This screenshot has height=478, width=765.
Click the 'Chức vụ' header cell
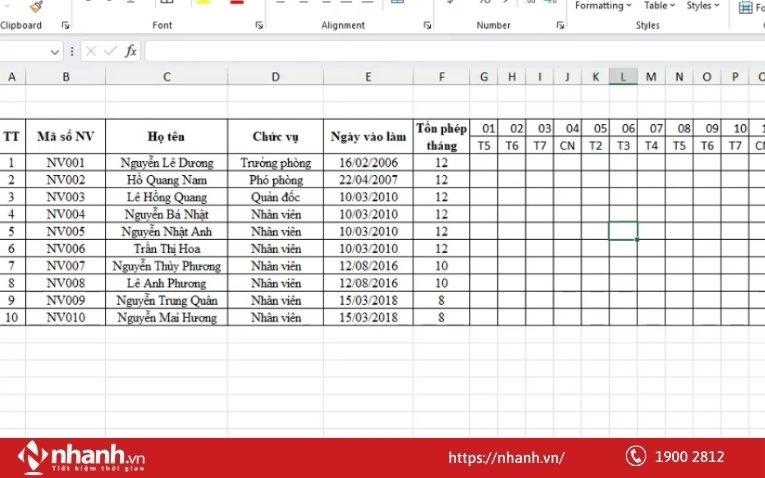[x=276, y=137]
